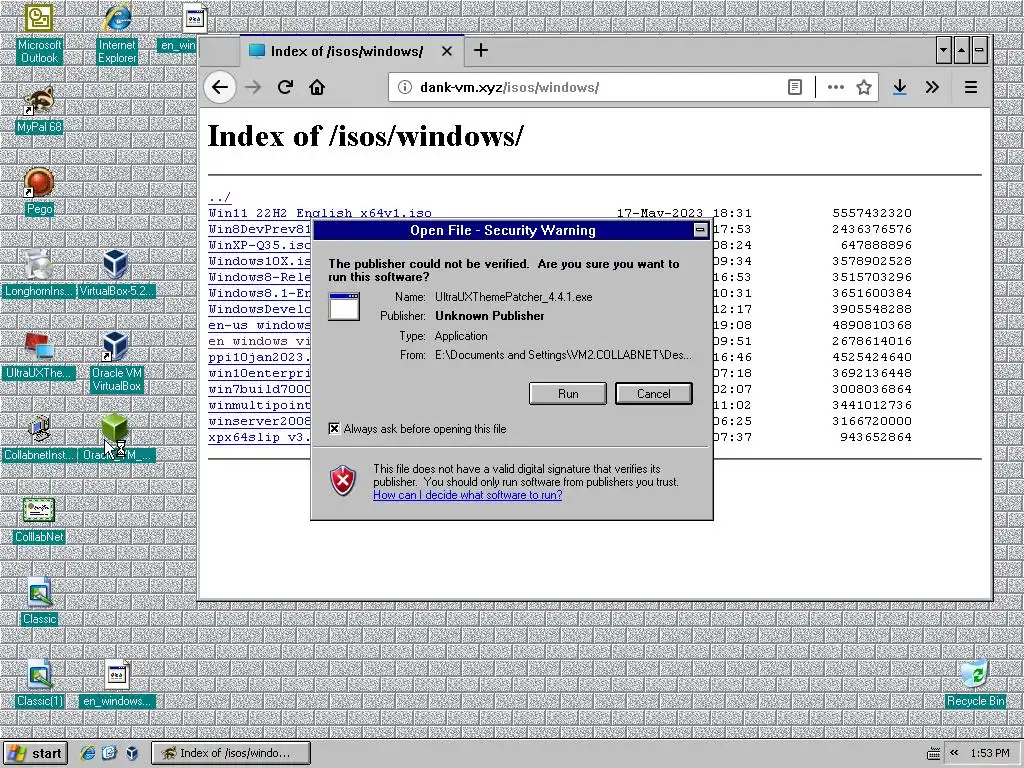Open 'How can I decide what software to run?'
The height and width of the screenshot is (768, 1024).
click(468, 495)
